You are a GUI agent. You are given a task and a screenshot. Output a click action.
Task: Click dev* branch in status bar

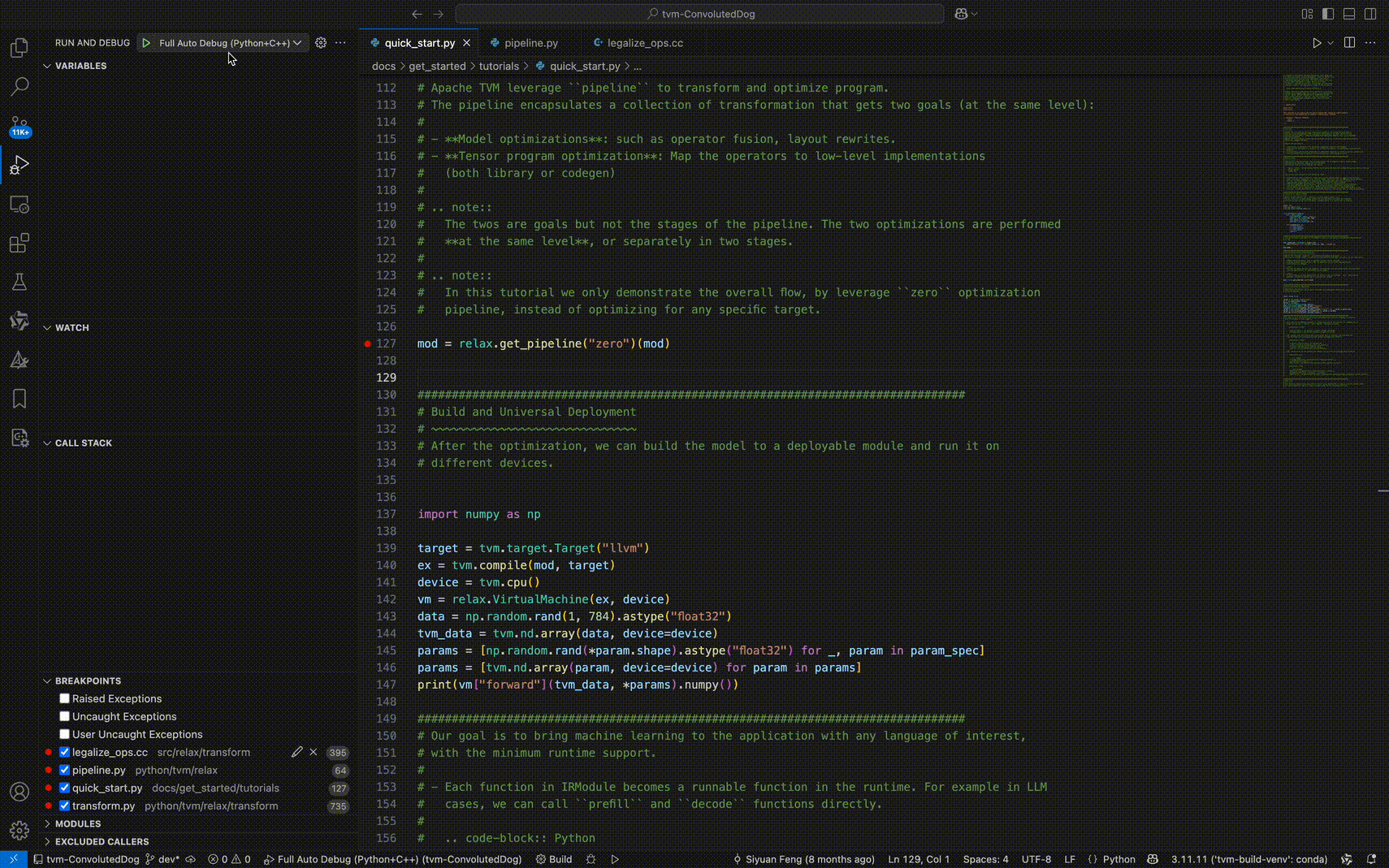click(162, 859)
